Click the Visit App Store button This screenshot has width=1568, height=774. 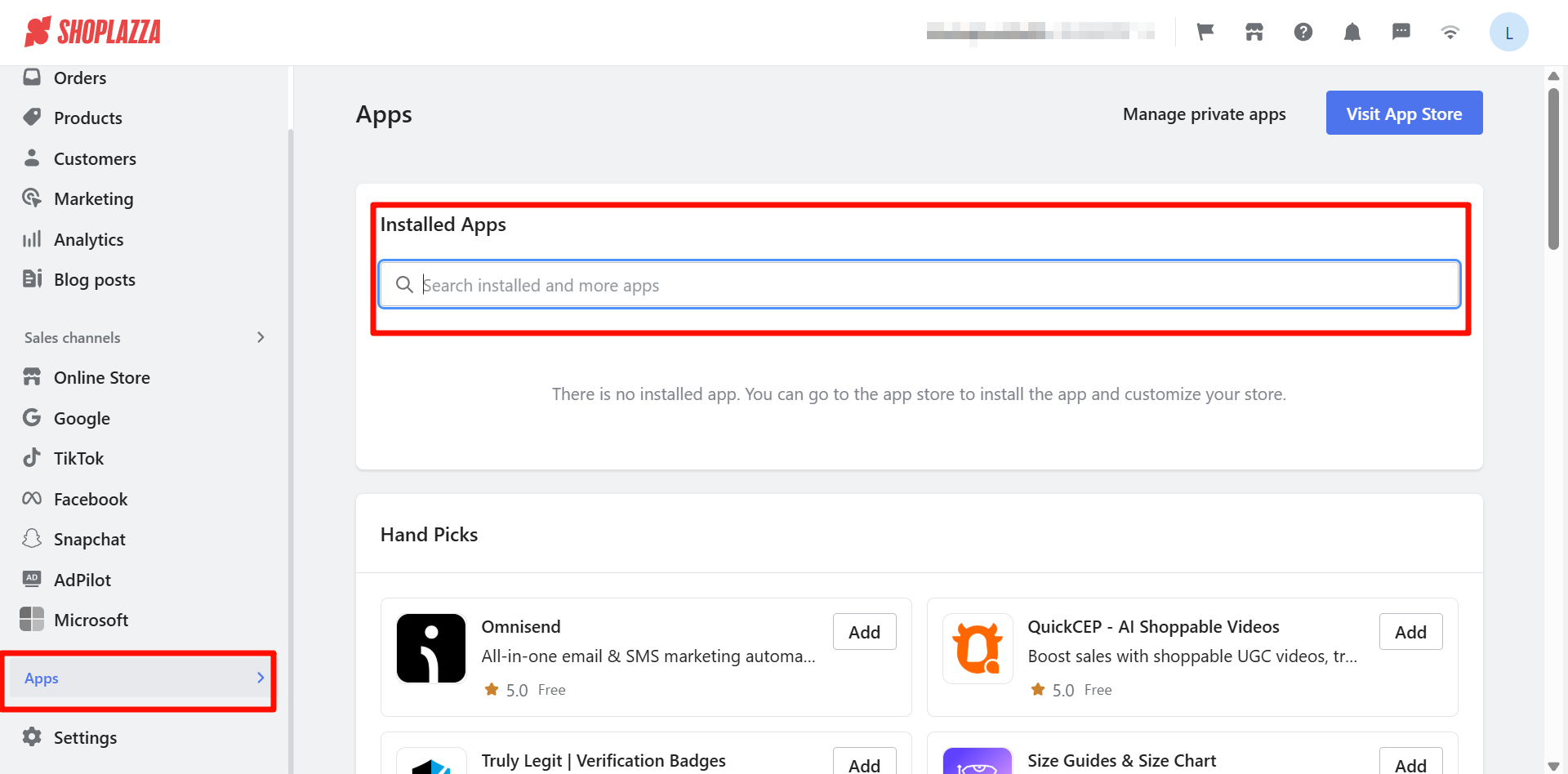point(1404,113)
